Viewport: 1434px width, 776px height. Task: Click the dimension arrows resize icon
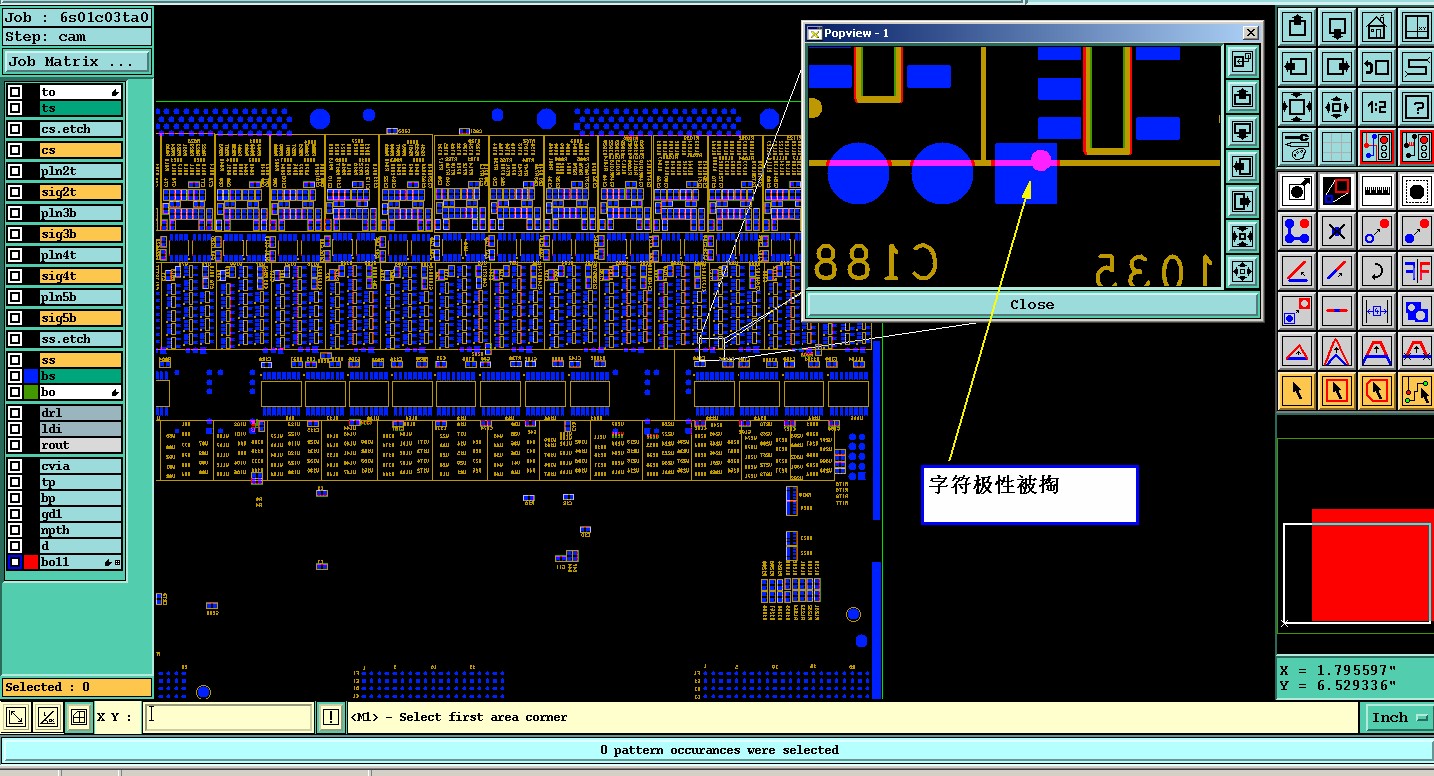(1376, 311)
